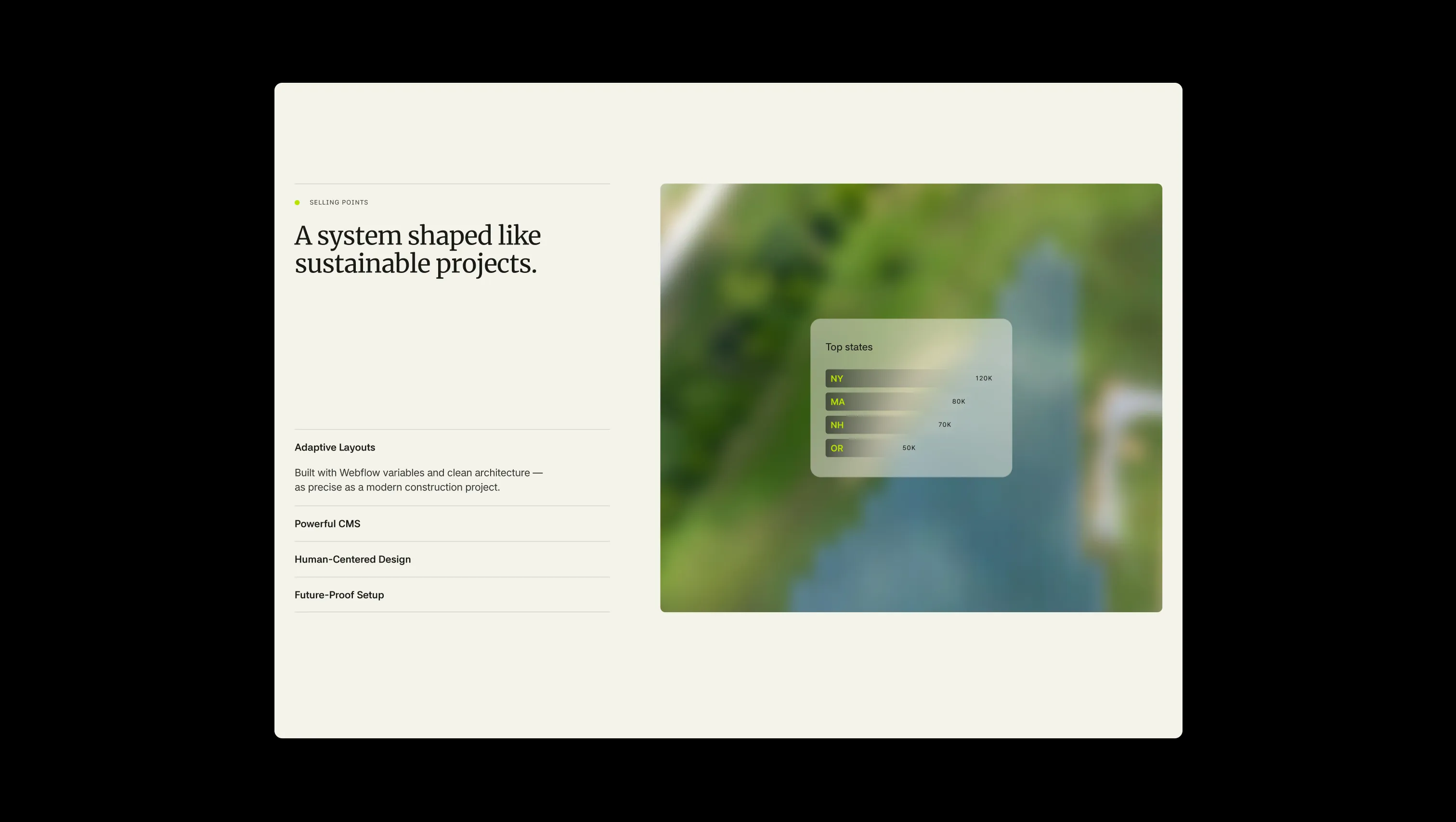Click the 'Built with Webflow variables' description text
The height and width of the screenshot is (822, 1456).
(x=418, y=480)
